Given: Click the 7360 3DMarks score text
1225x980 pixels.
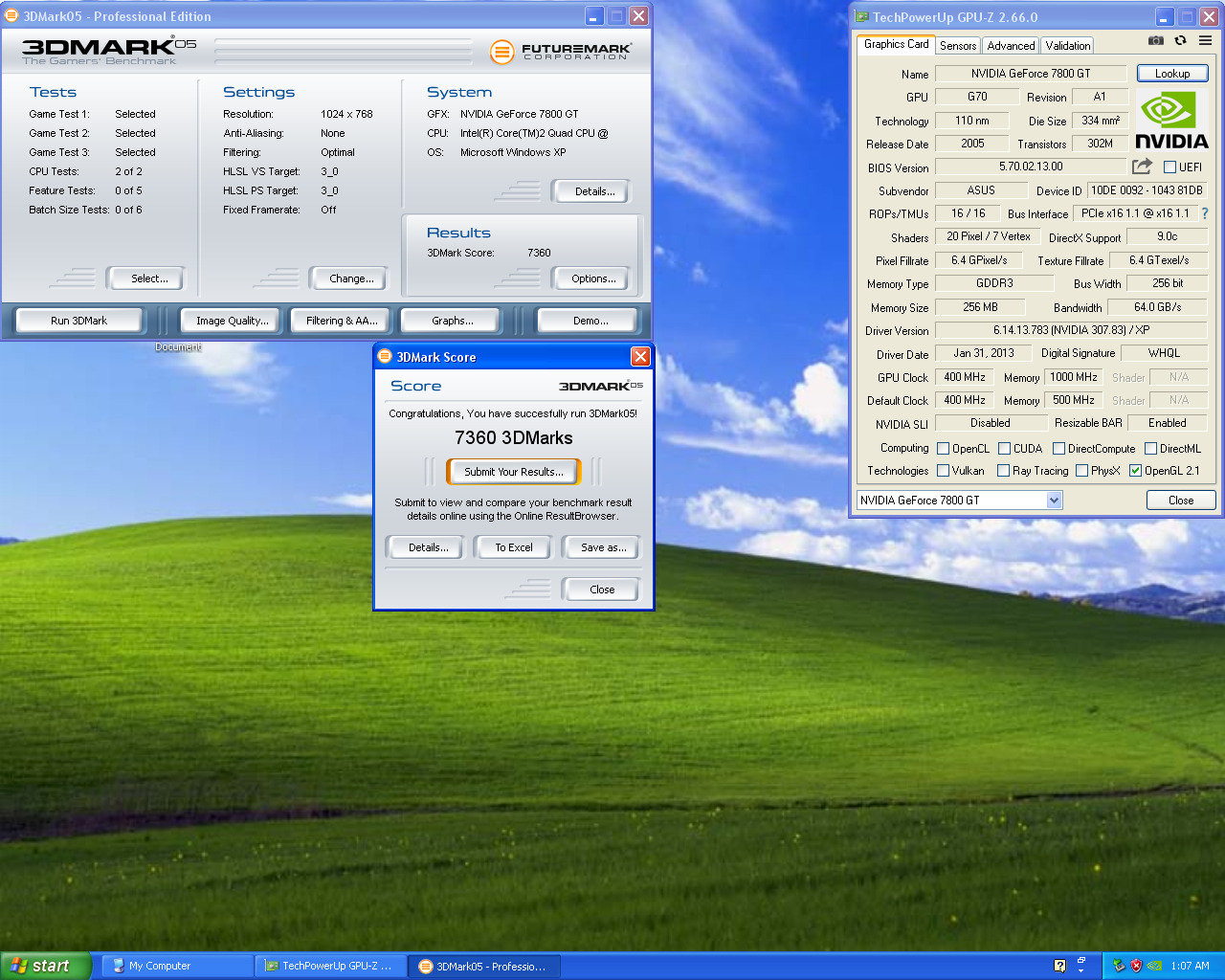Looking at the screenshot, I should pyautogui.click(x=513, y=437).
